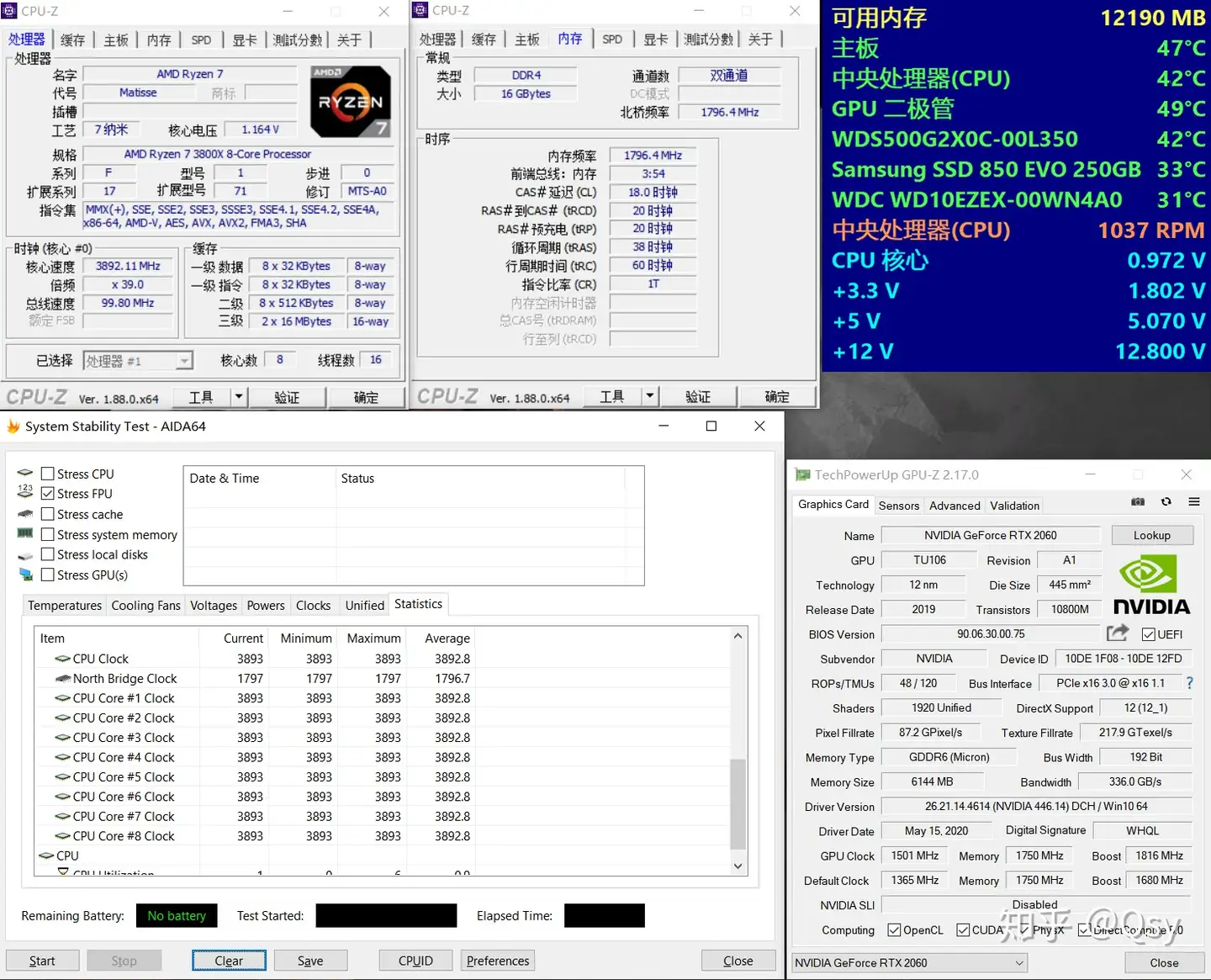Image resolution: width=1211 pixels, height=980 pixels.
Task: Click CPU Clock row icon
Action: coord(62,659)
